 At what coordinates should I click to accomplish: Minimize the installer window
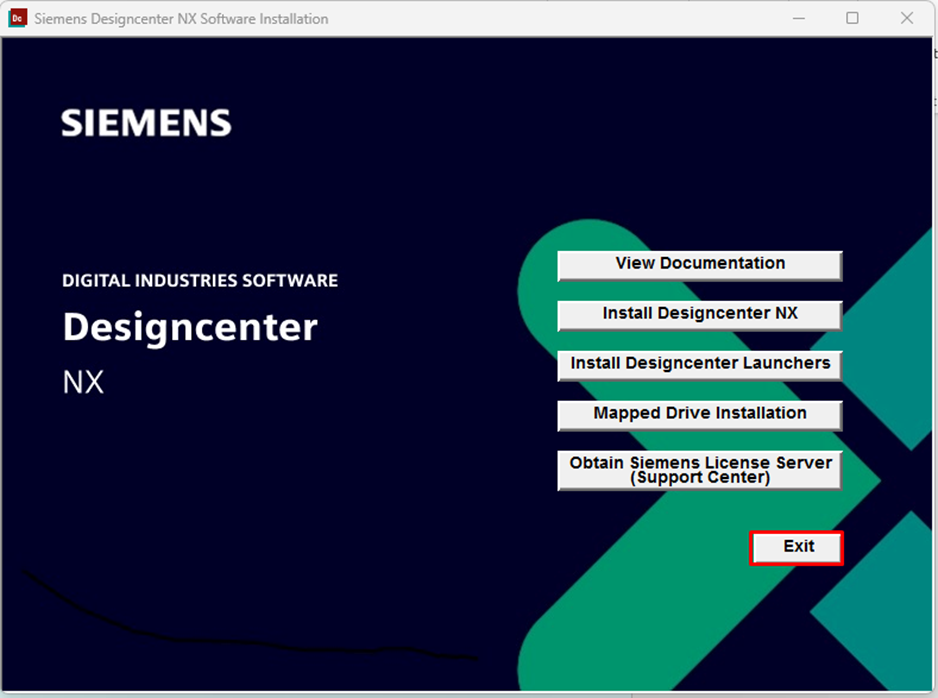click(799, 18)
